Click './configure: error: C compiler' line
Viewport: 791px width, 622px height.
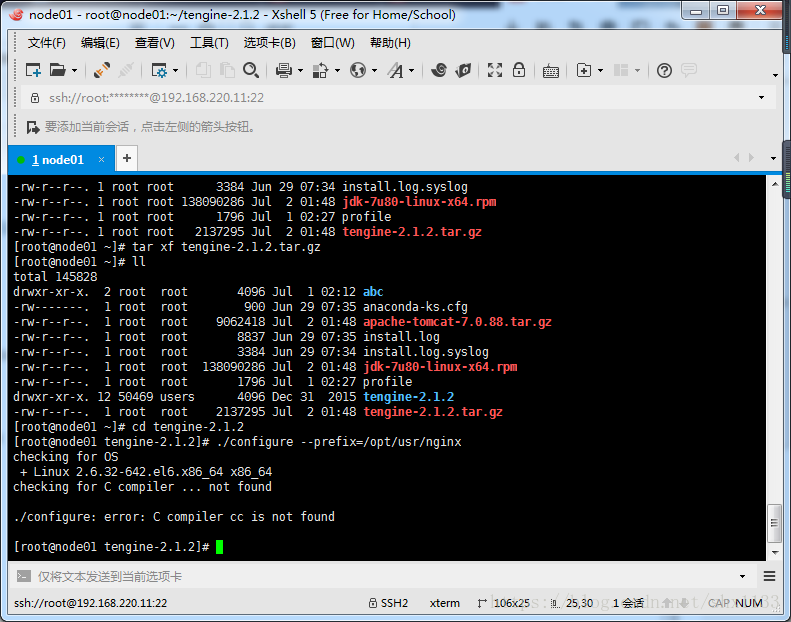click(174, 517)
